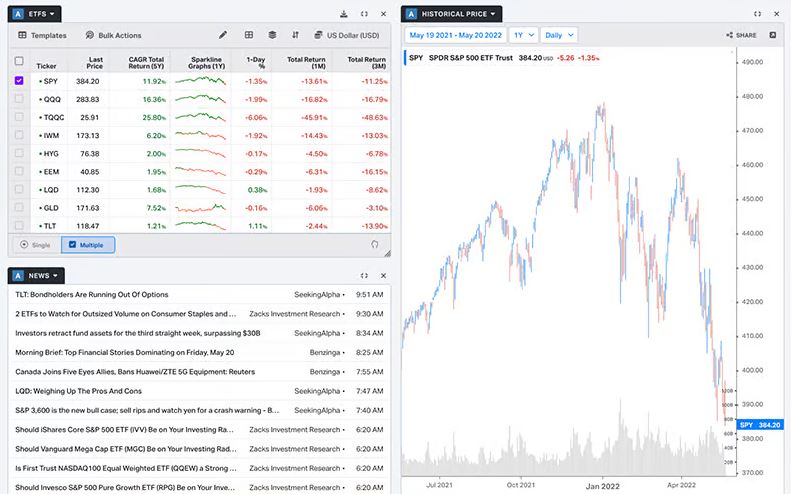Image resolution: width=791 pixels, height=494 pixels.
Task: Open the 'Should iShares Core S&P 500 ETF (IVV)' article
Action: [x=125, y=430]
